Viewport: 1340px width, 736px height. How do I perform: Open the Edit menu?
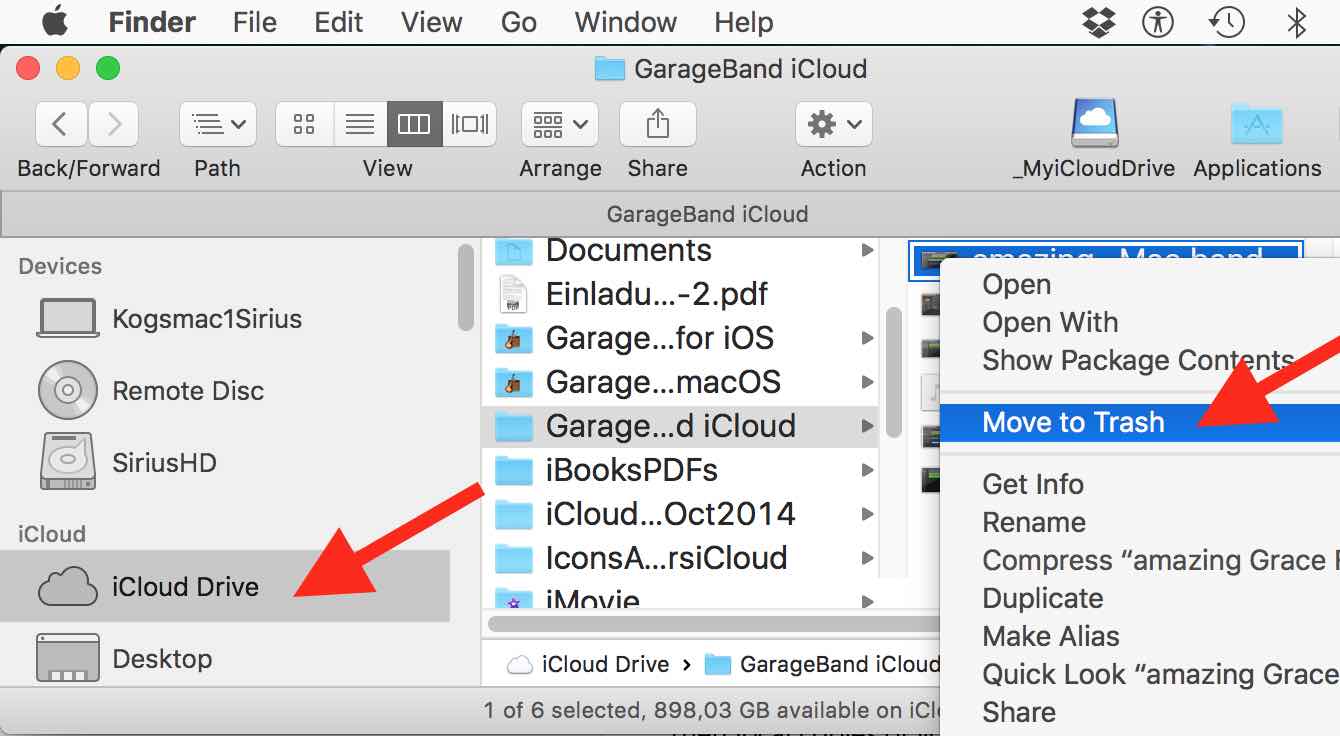point(339,22)
